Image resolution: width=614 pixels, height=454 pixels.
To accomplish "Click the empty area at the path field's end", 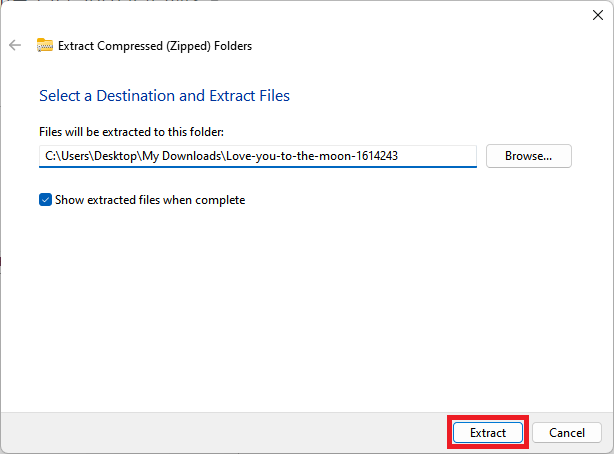I will pos(437,156).
